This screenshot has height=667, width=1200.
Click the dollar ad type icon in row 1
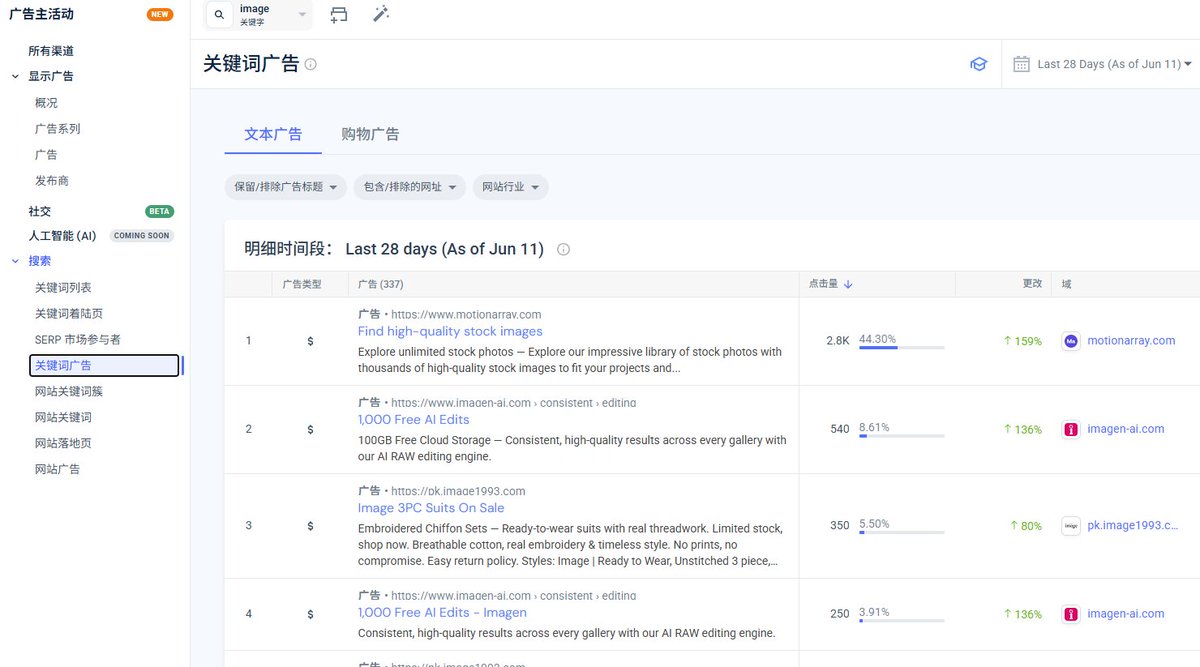pyautogui.click(x=310, y=341)
